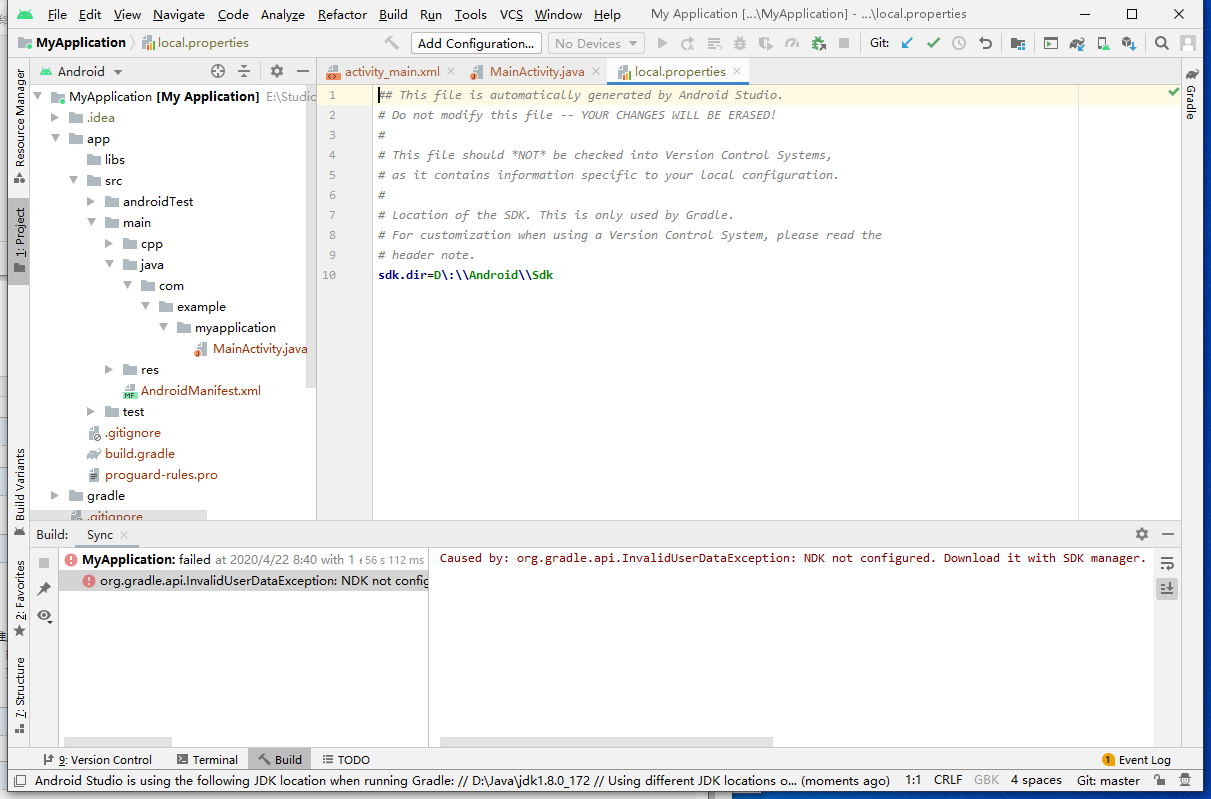This screenshot has width=1211, height=799.
Task: Hide the Build tool window
Action: click(x=1168, y=534)
